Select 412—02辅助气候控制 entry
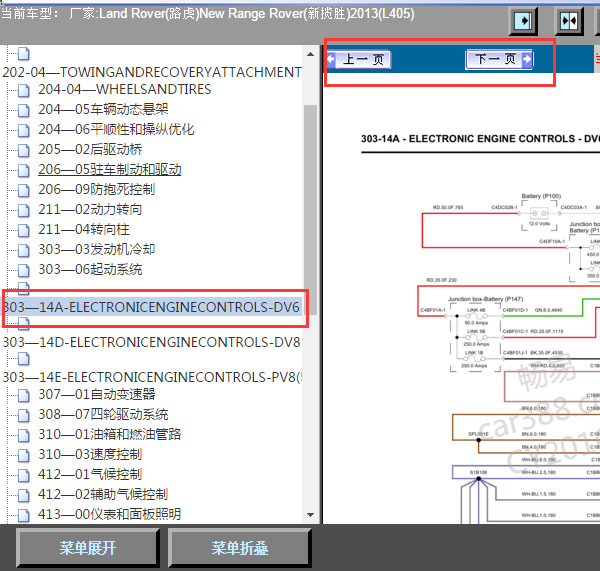Screen dimensions: 600x571 (103, 494)
